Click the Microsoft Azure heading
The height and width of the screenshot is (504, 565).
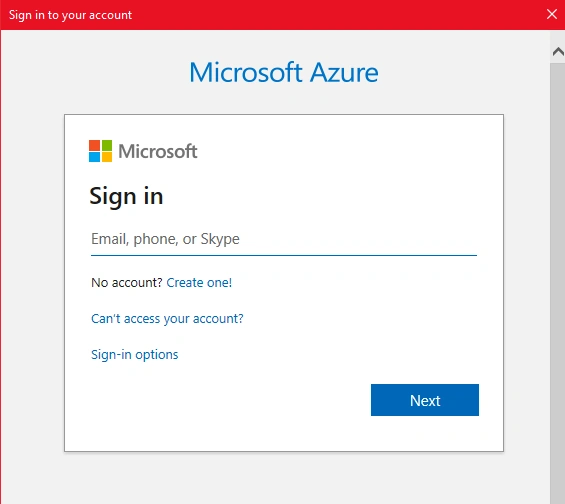284,72
